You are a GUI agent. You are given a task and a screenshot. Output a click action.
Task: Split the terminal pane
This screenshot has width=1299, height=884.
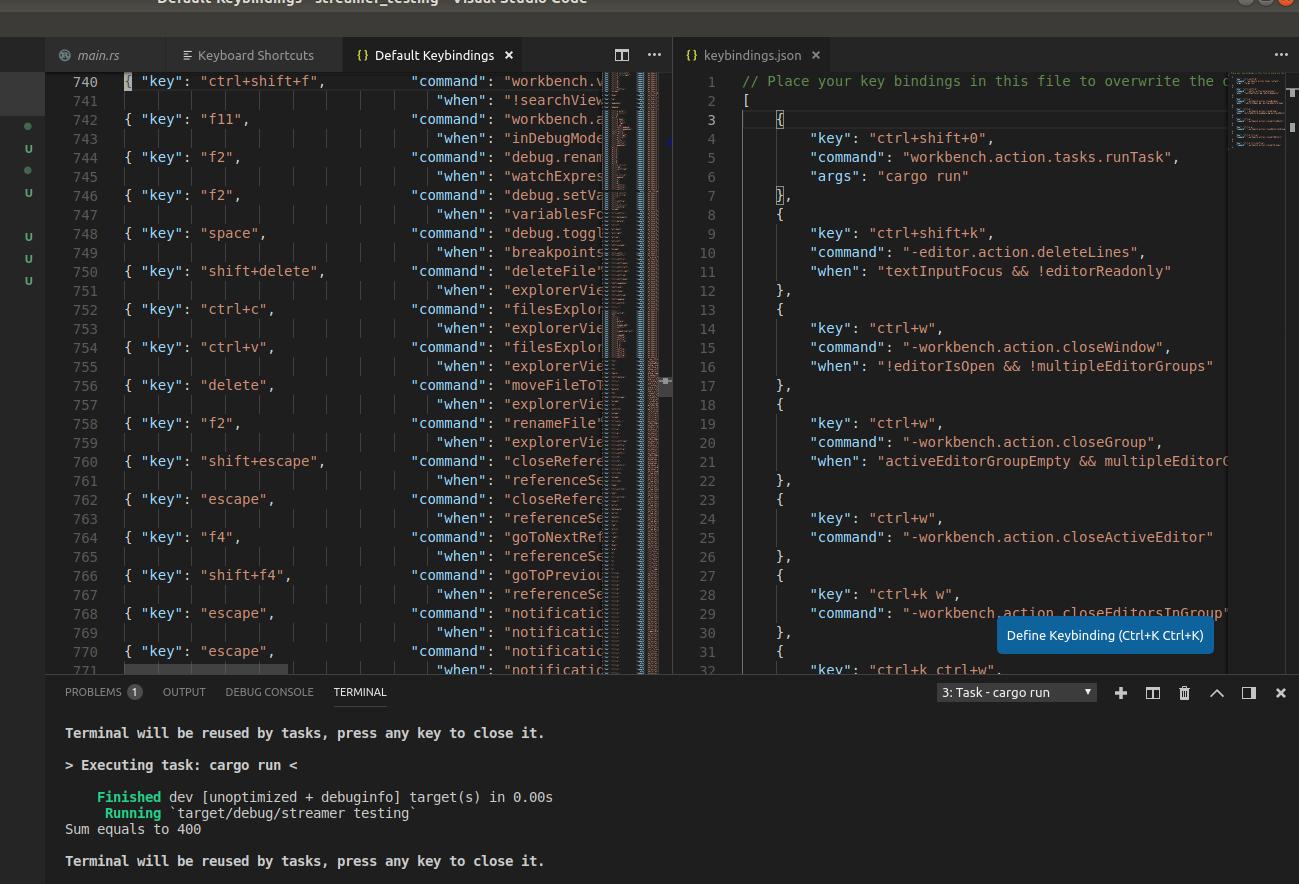point(1152,693)
